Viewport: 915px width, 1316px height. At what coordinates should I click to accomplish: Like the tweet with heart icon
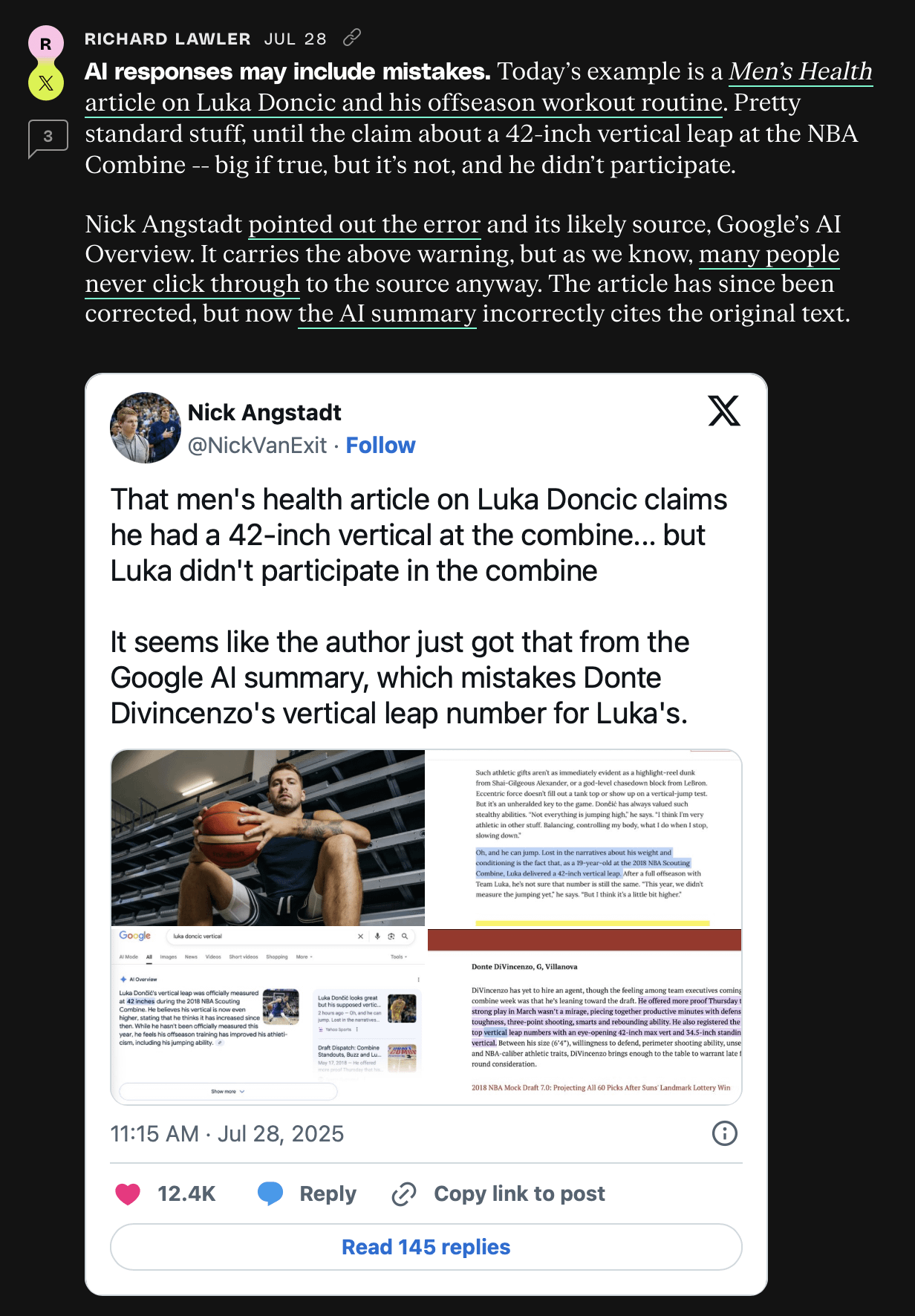(128, 1194)
